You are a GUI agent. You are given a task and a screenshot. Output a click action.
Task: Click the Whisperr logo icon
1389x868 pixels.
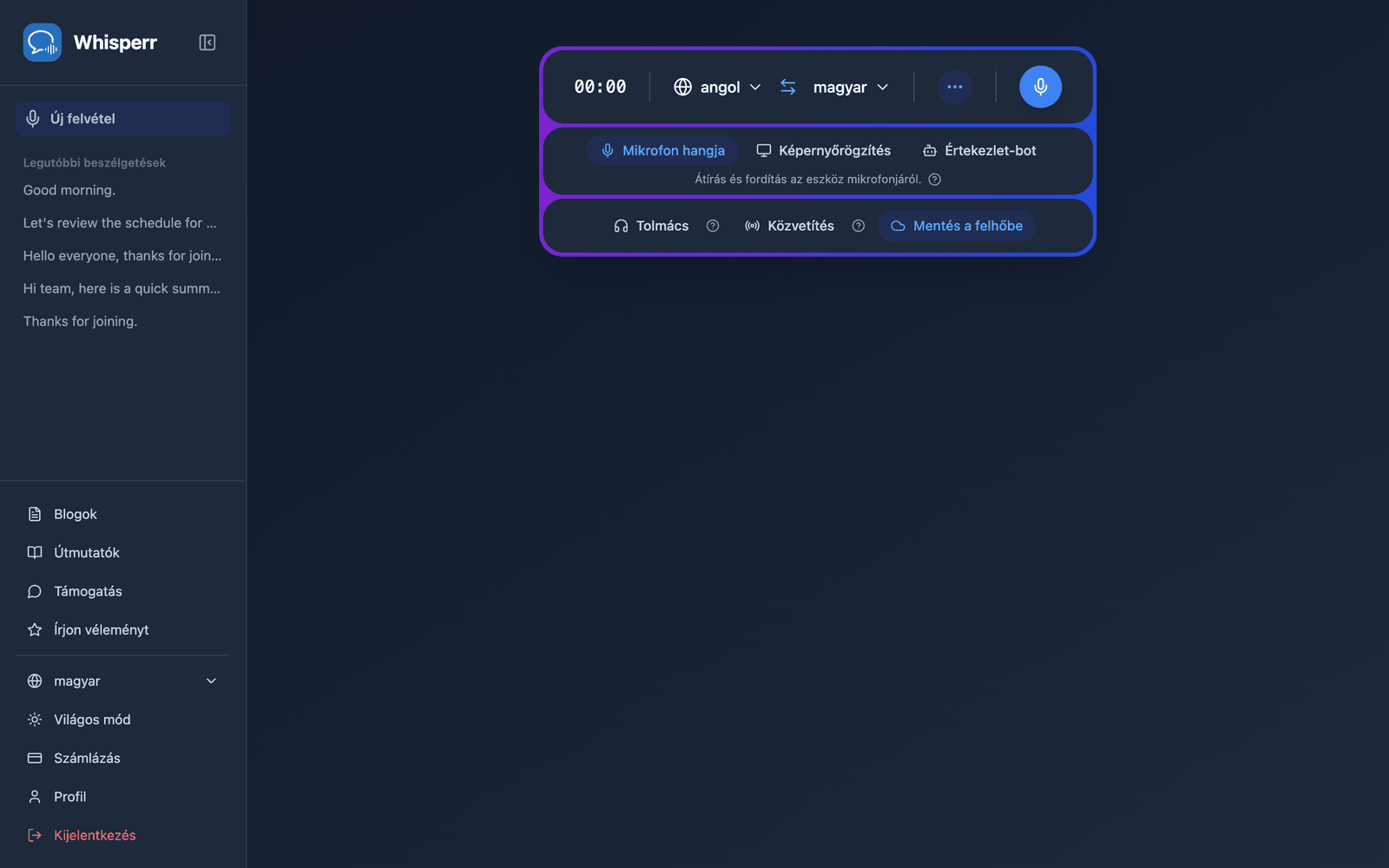point(43,43)
